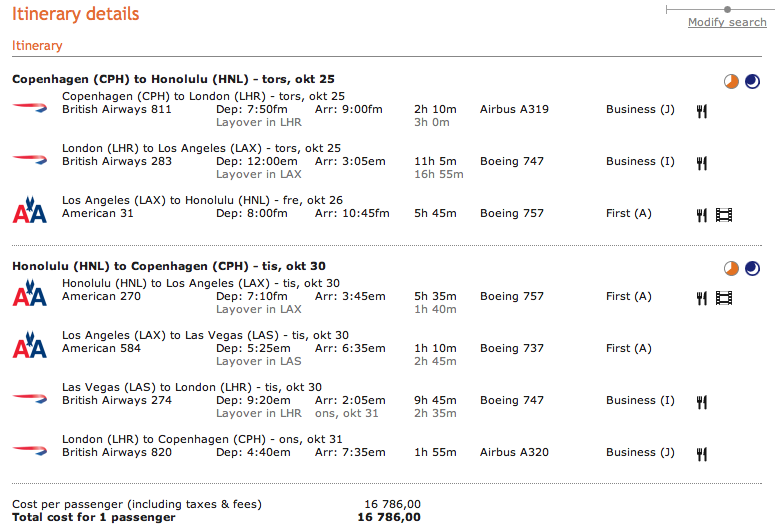Click orange day icon for Honolulu to Copenhagen
The image size is (775, 530).
tap(732, 268)
